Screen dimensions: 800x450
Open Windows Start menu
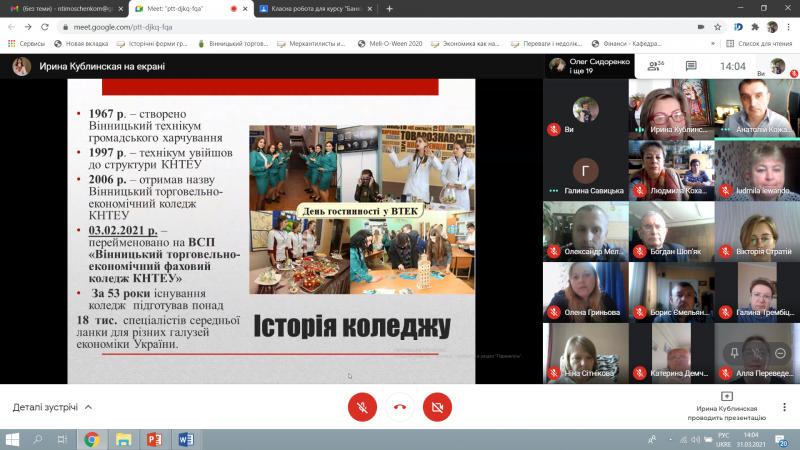click(x=12, y=439)
